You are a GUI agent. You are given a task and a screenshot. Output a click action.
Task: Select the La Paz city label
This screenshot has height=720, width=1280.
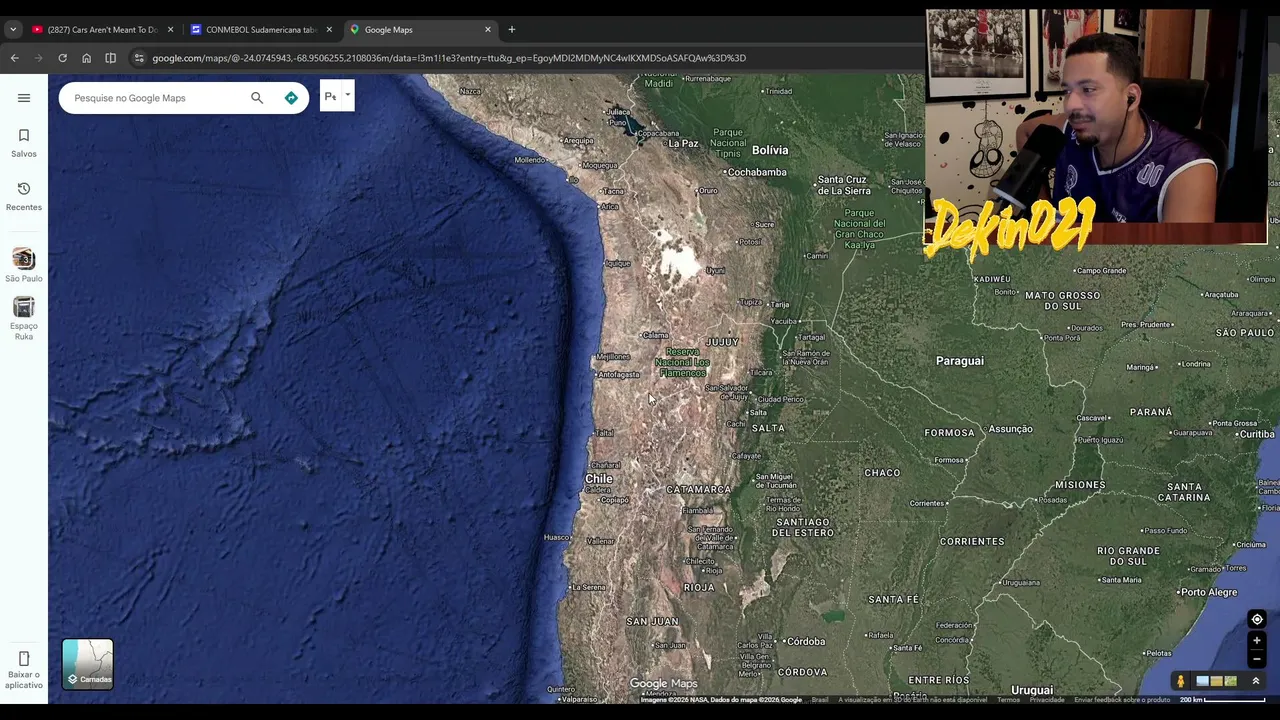click(x=683, y=143)
